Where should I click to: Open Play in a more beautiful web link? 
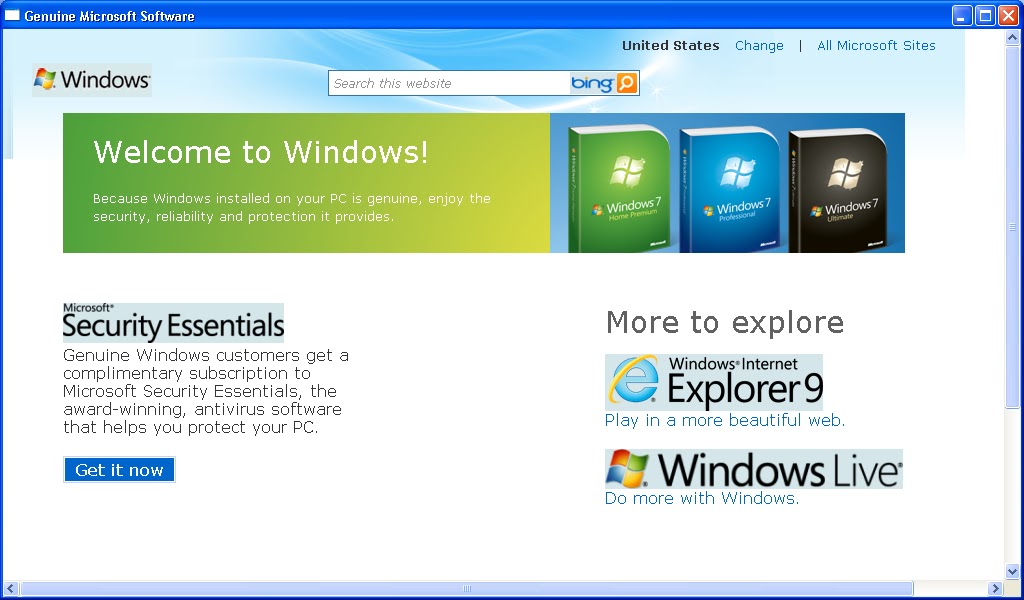pos(724,420)
